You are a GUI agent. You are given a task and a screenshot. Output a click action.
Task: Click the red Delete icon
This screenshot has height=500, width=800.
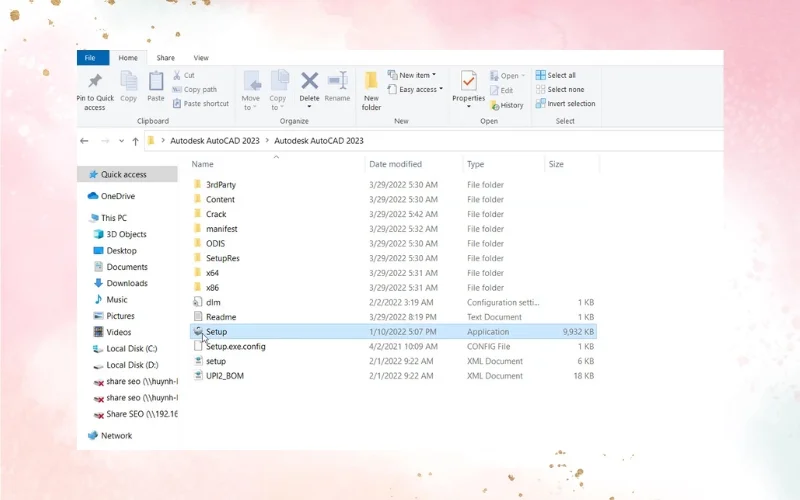309,82
